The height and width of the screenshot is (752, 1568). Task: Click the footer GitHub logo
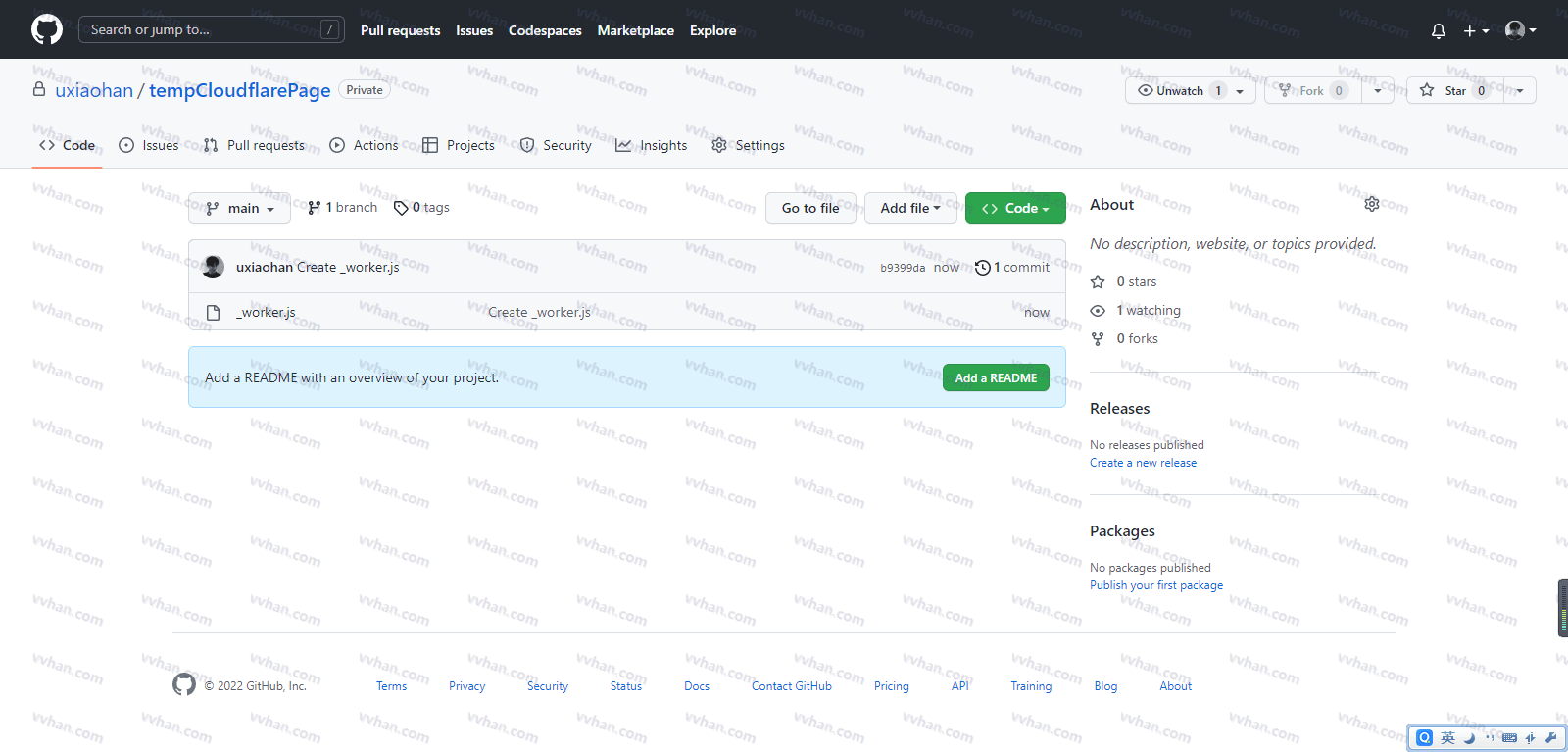click(x=184, y=684)
